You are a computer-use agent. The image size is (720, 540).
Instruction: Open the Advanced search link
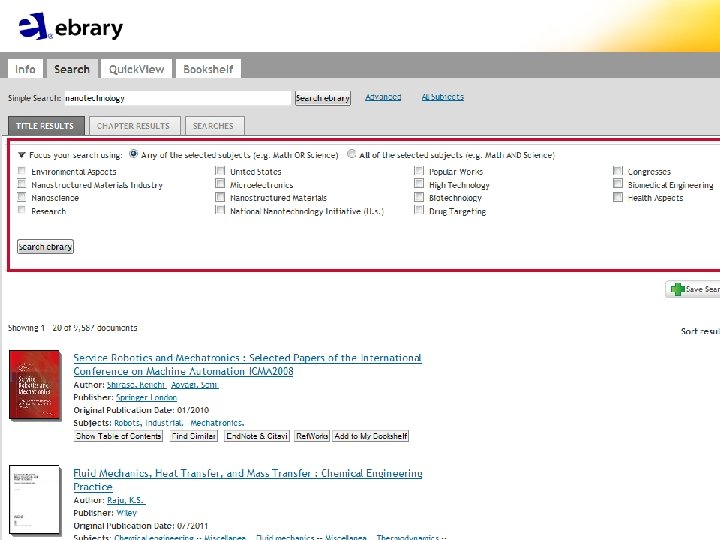click(x=383, y=97)
